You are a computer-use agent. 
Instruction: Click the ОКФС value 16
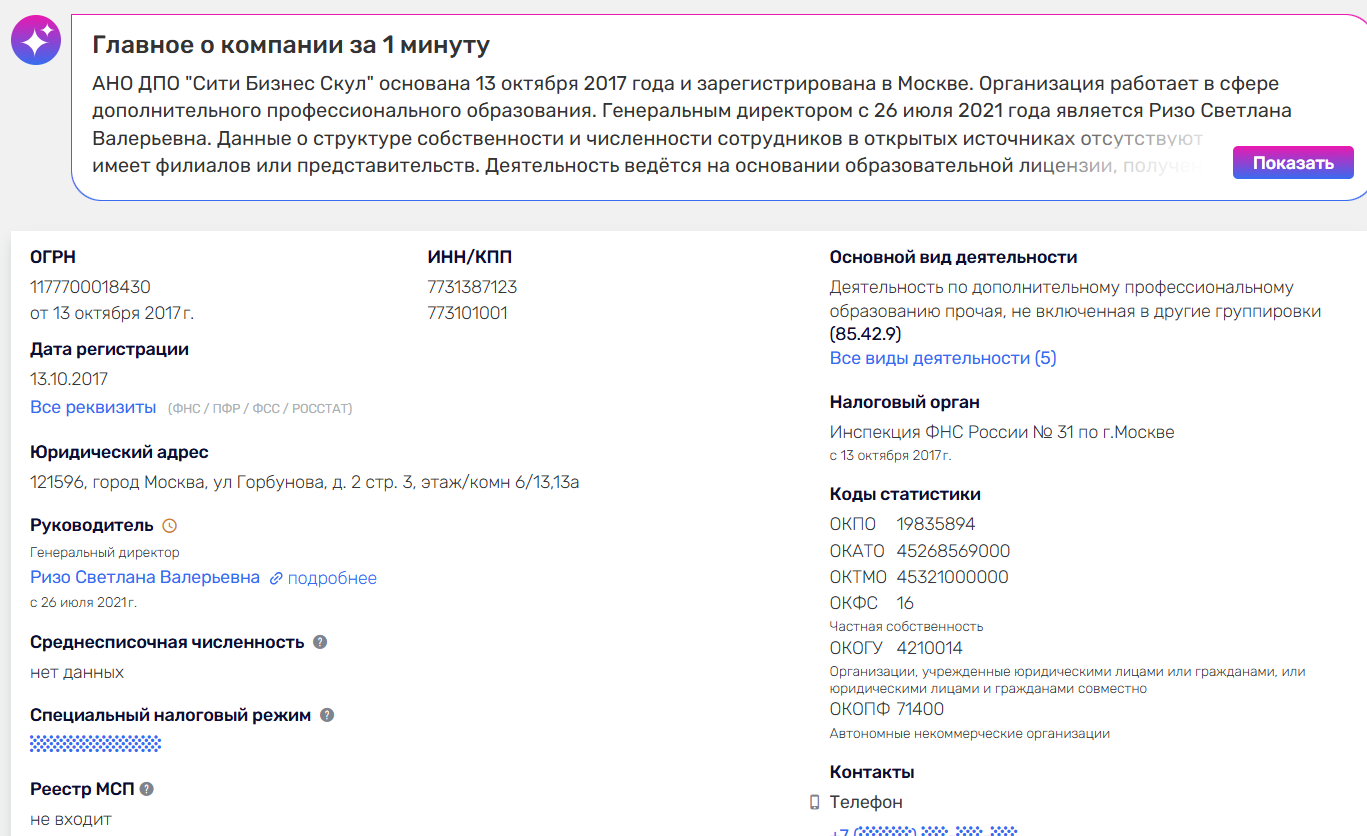[x=905, y=603]
